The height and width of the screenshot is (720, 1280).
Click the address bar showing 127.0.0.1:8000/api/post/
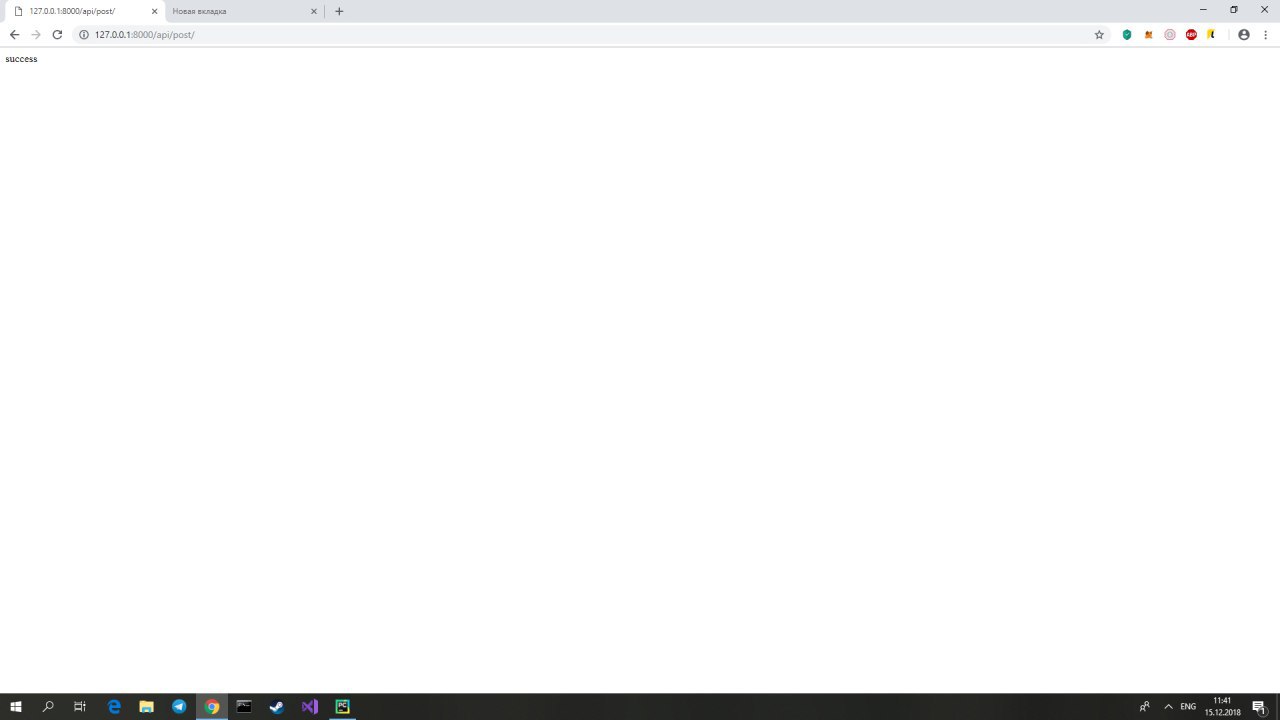click(x=590, y=34)
